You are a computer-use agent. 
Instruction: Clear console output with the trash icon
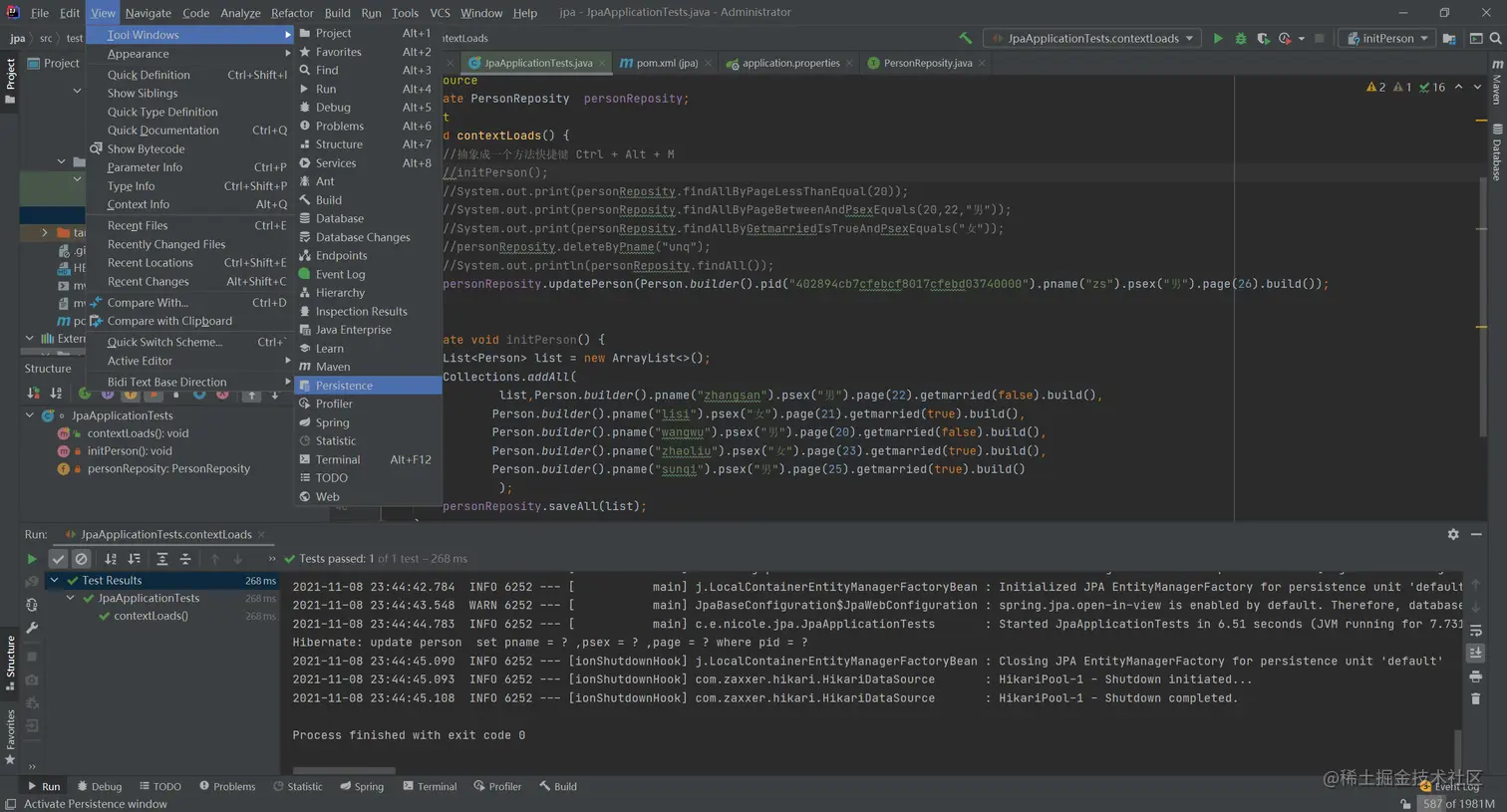(1476, 698)
